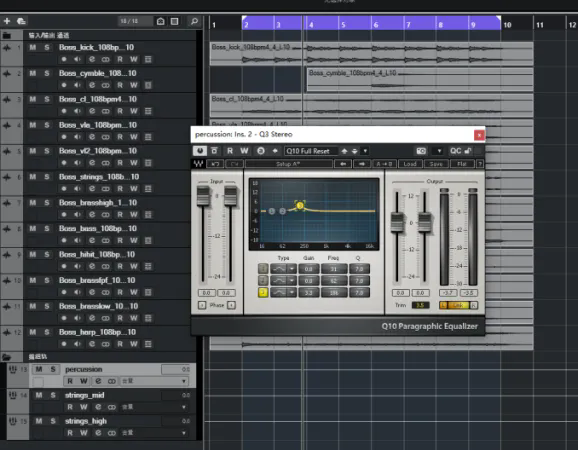Click the Flat button to reset EQ
The width and height of the screenshot is (578, 450).
pyautogui.click(x=462, y=164)
